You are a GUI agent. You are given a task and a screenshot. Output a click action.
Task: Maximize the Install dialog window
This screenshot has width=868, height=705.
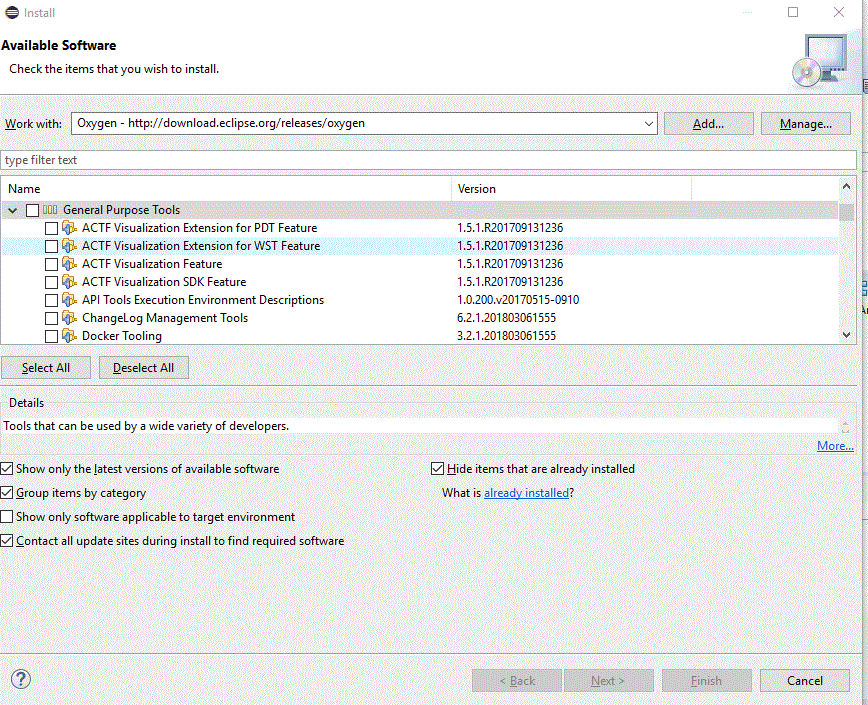(x=793, y=12)
